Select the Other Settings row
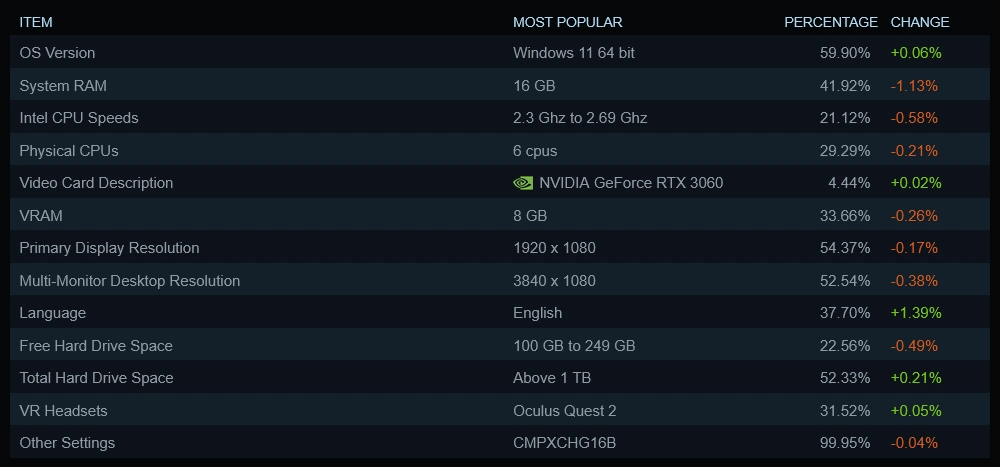 pos(67,443)
